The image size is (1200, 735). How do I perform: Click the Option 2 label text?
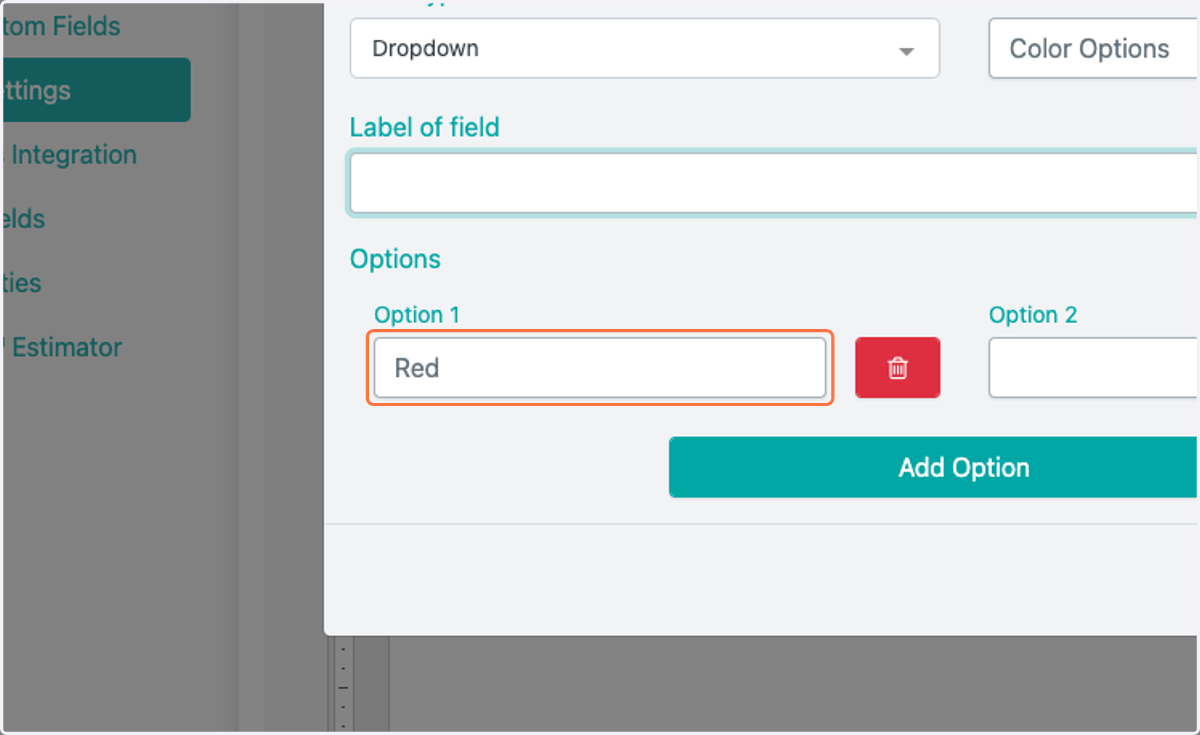1033,315
